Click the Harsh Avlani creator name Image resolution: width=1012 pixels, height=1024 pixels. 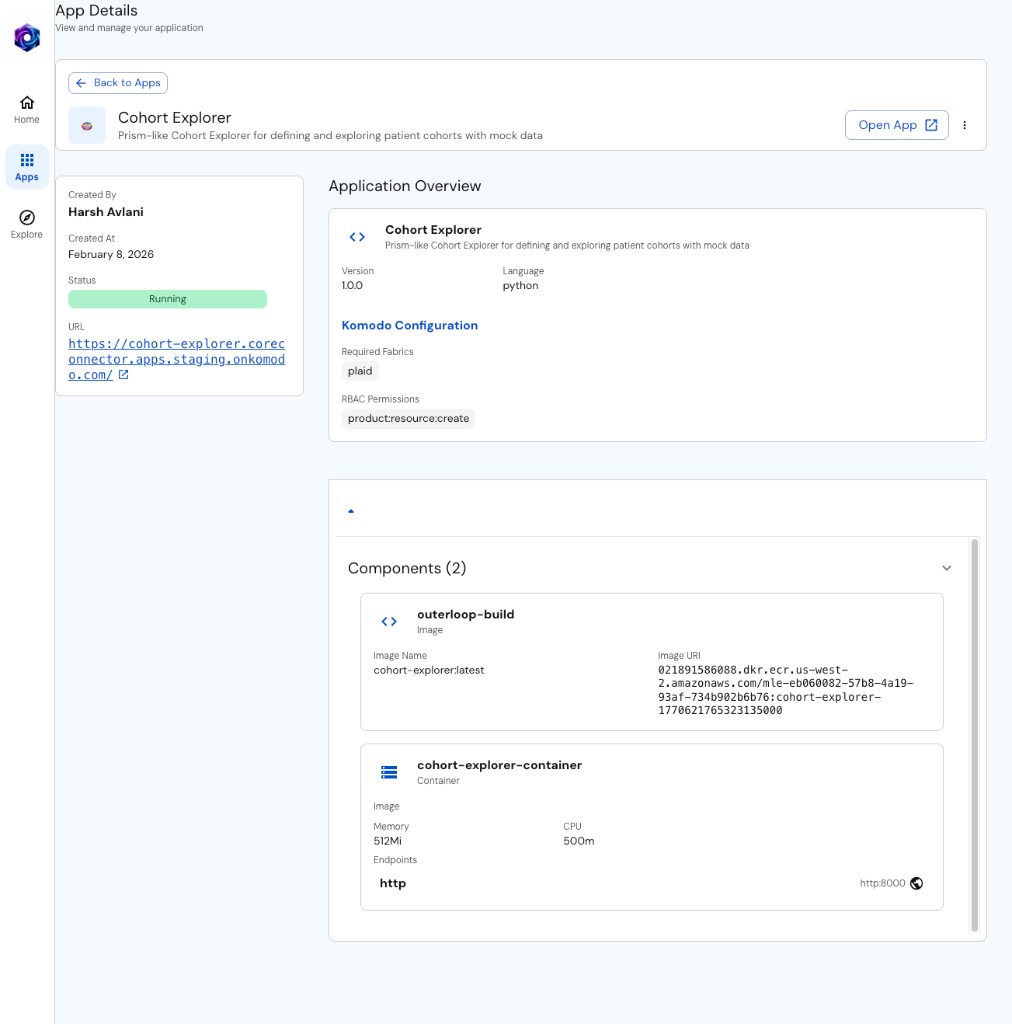[106, 212]
